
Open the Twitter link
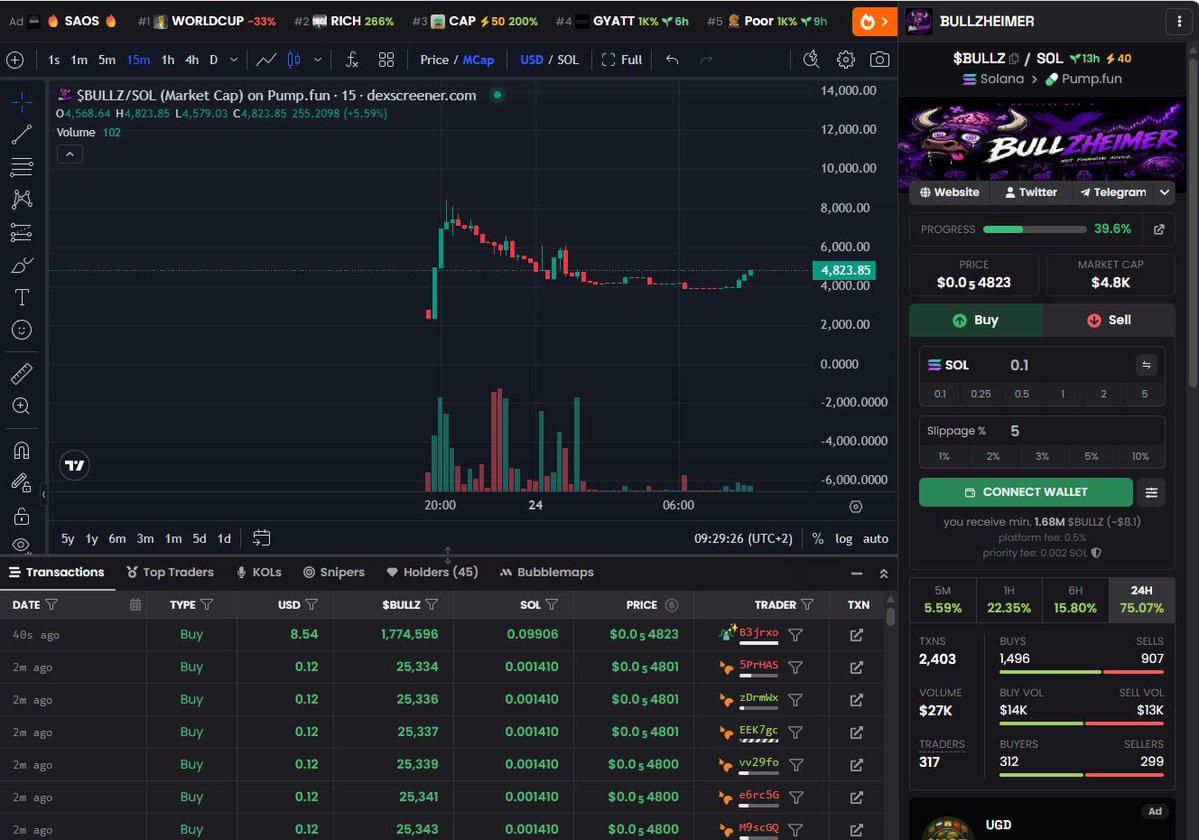click(1031, 193)
